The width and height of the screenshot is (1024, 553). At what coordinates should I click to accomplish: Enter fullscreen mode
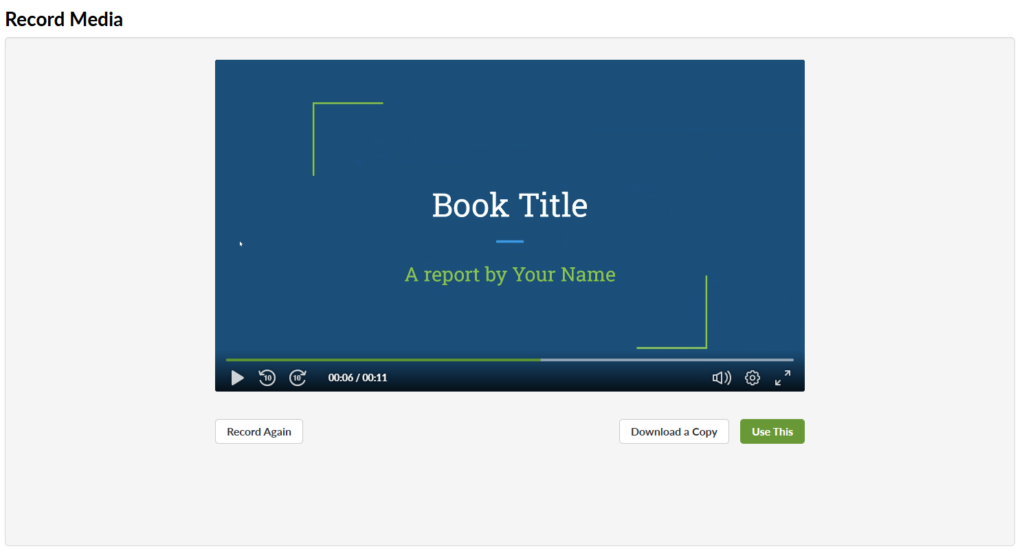tap(783, 378)
